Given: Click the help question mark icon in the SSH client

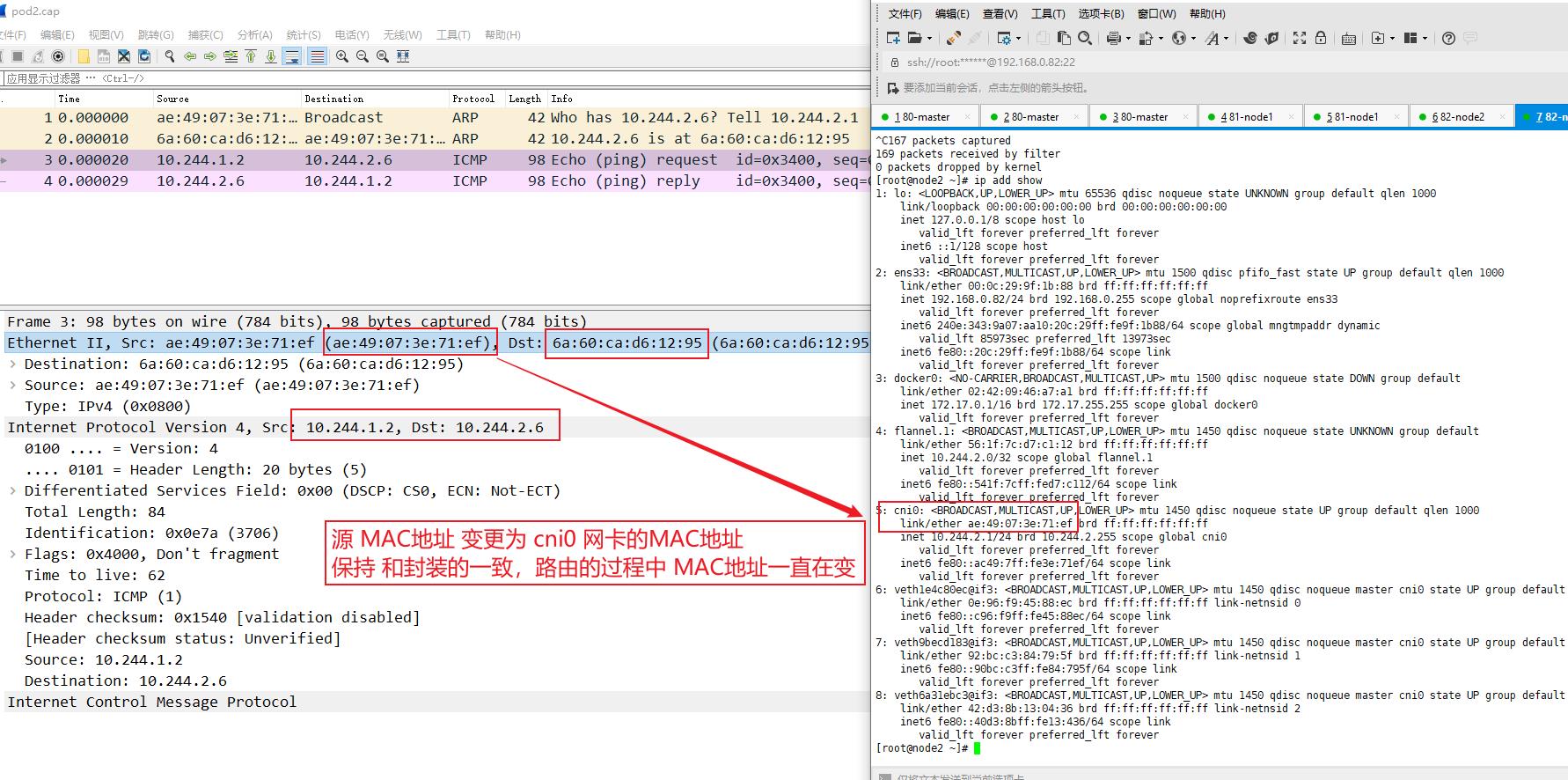Looking at the screenshot, I should (1448, 38).
